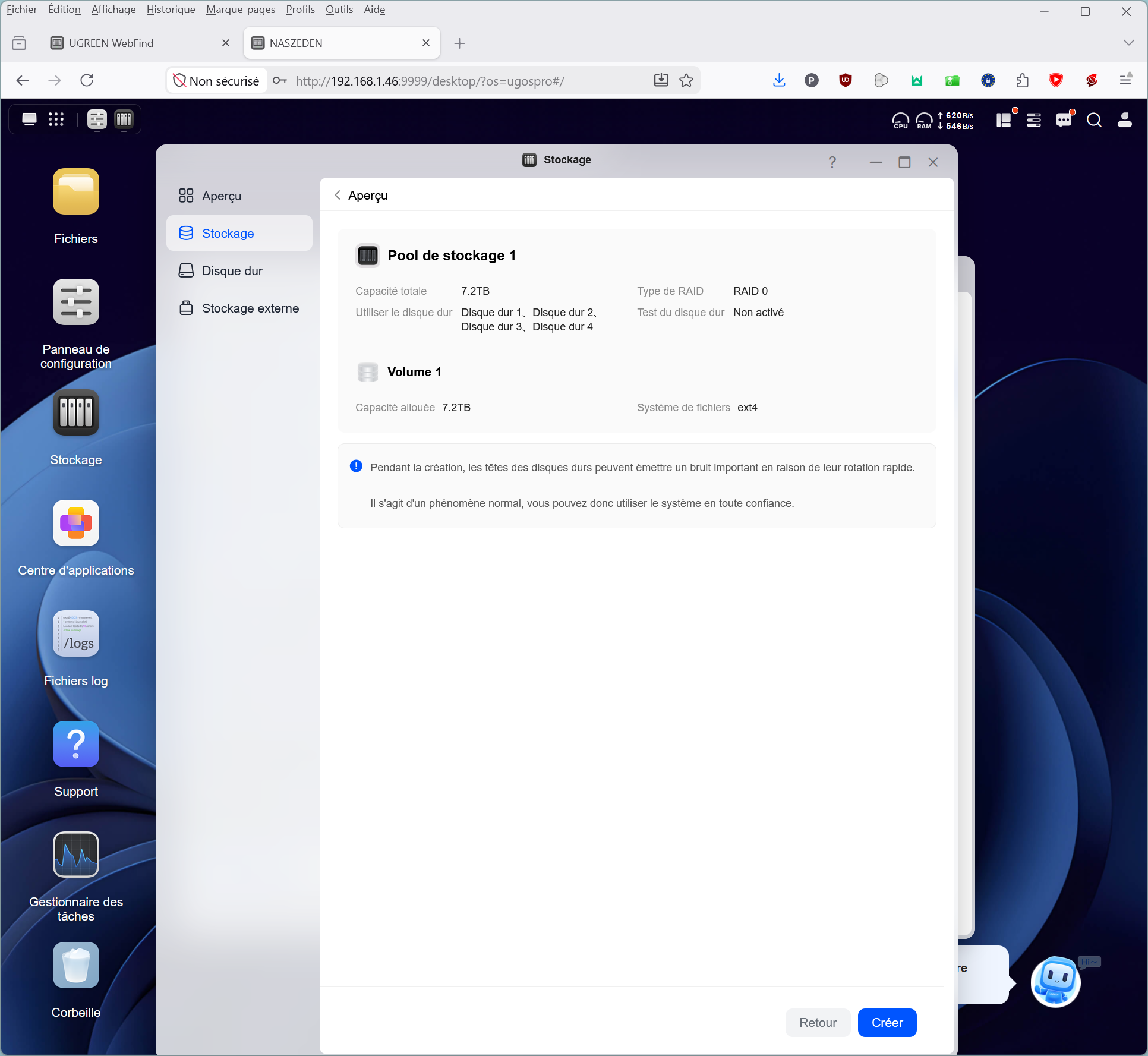Switch to storage taskbar app icon
Screen dimensions: 1148x1056
click(x=124, y=119)
